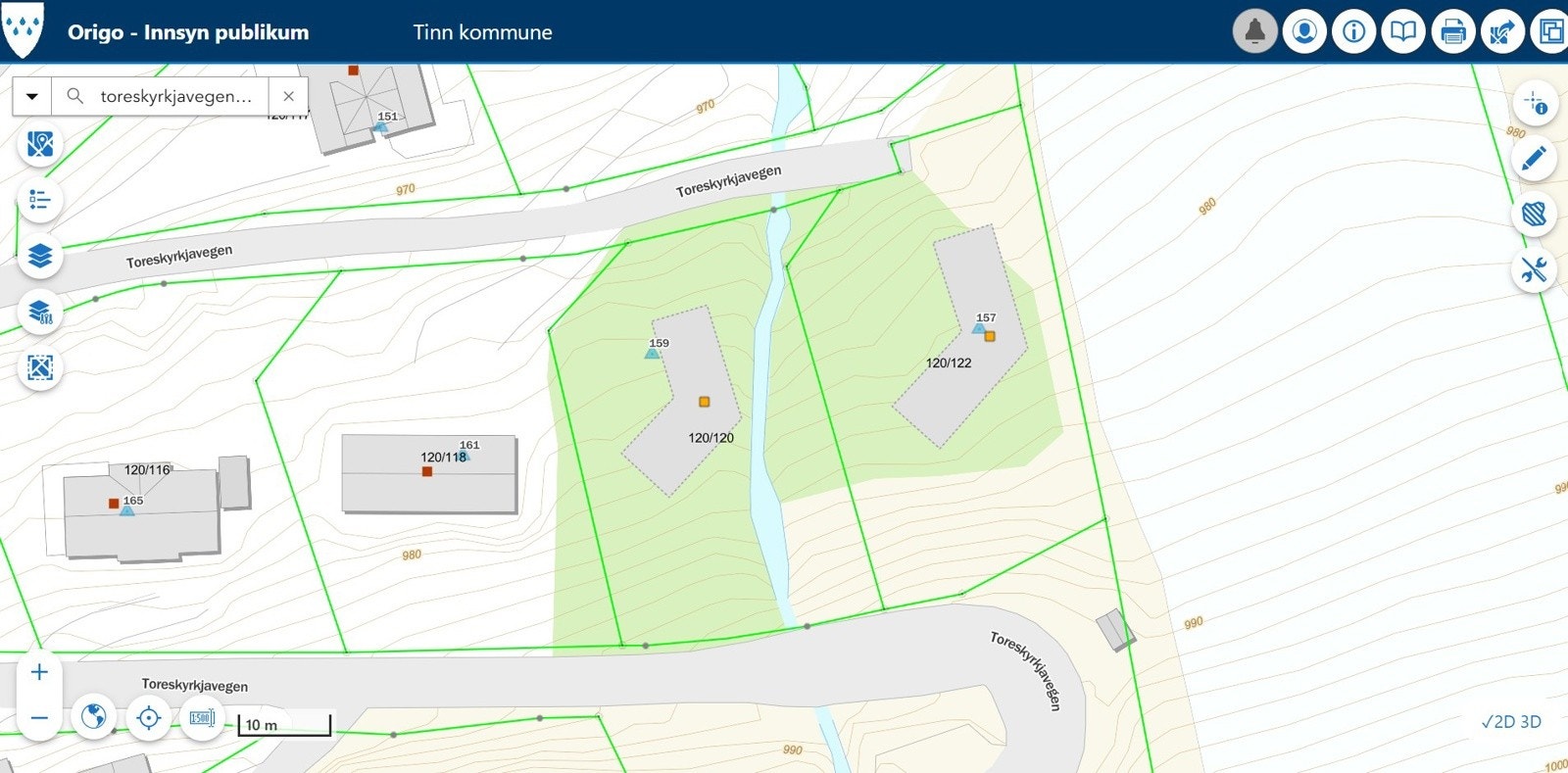Image resolution: width=1568 pixels, height=773 pixels.
Task: Open the map layers panel
Action: click(x=40, y=257)
